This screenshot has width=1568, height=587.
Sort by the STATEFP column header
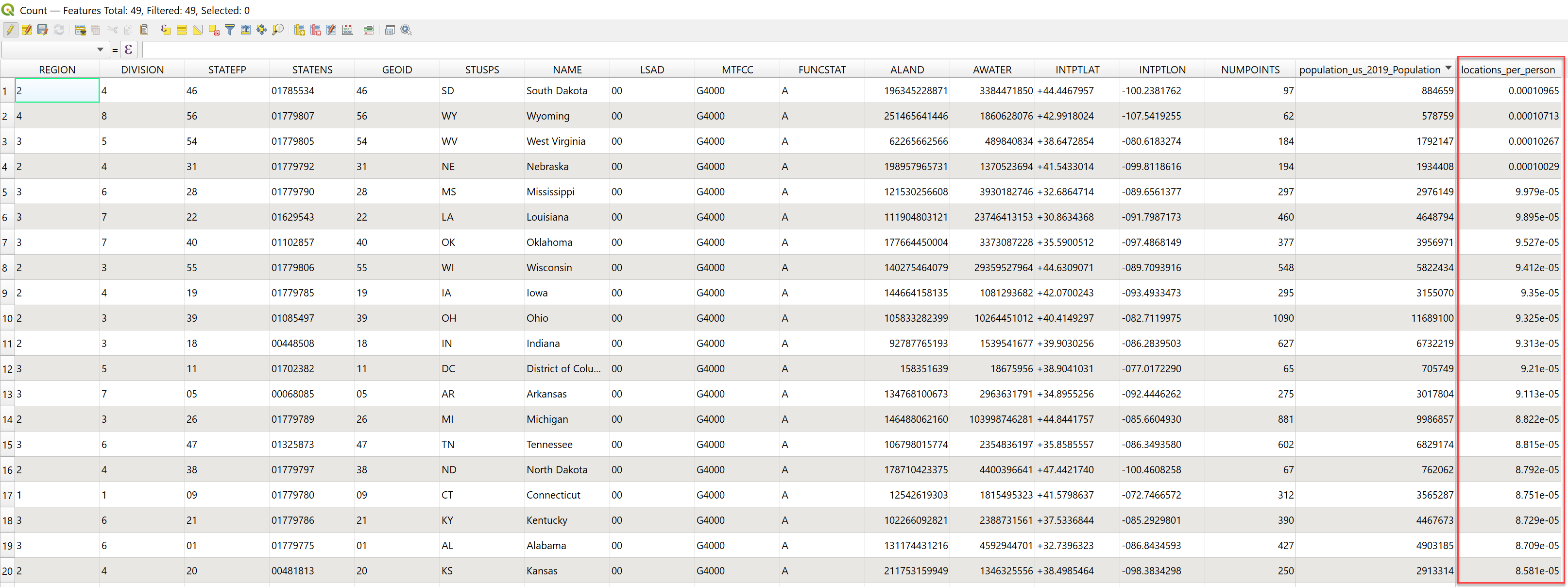(227, 69)
